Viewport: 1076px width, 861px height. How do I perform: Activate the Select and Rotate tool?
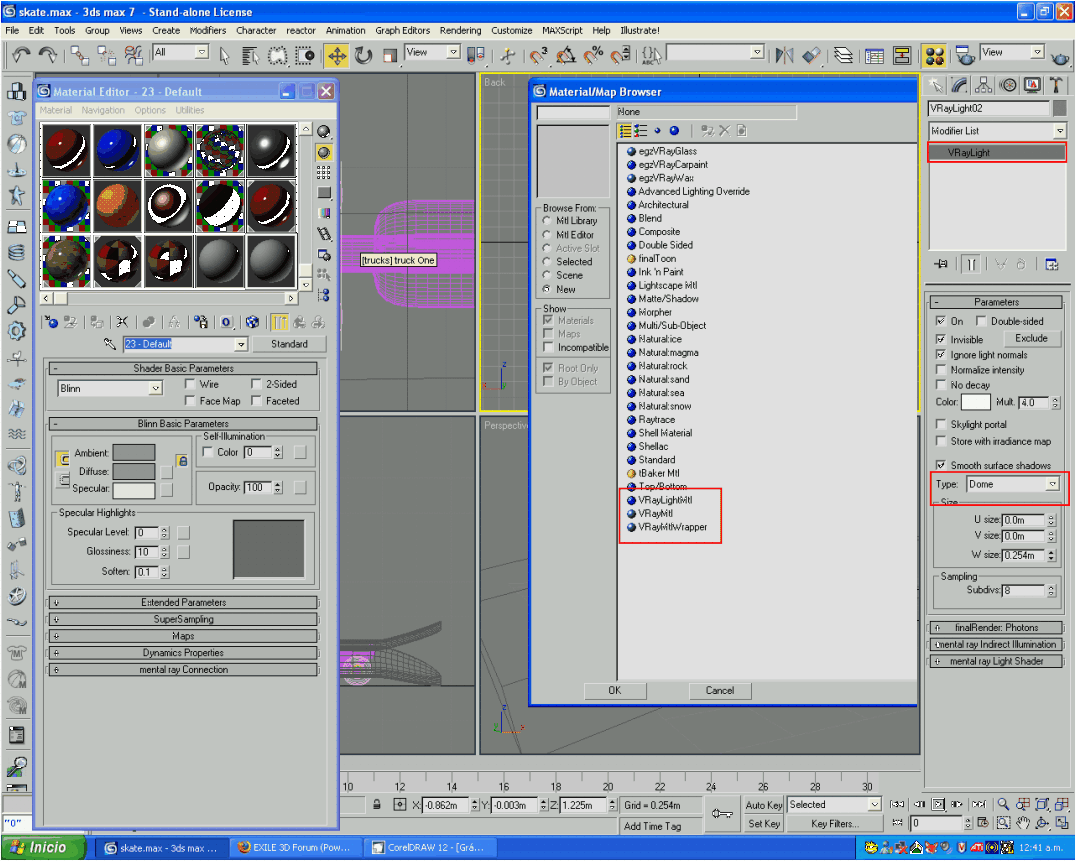point(363,56)
